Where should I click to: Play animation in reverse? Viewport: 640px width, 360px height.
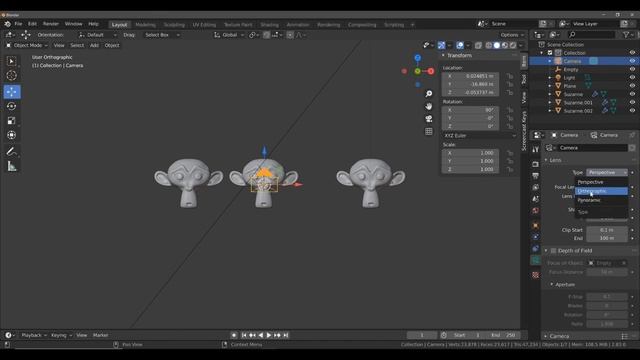click(x=260, y=335)
